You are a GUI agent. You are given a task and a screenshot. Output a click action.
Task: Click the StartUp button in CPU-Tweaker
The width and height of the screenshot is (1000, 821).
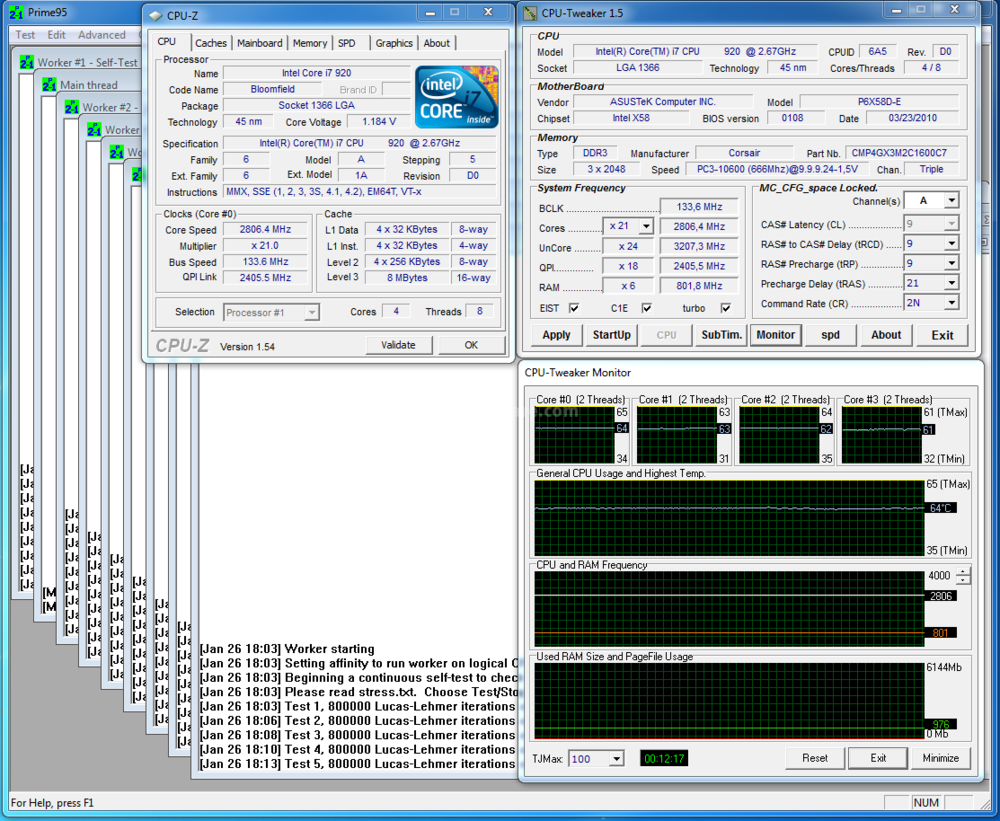pos(611,335)
